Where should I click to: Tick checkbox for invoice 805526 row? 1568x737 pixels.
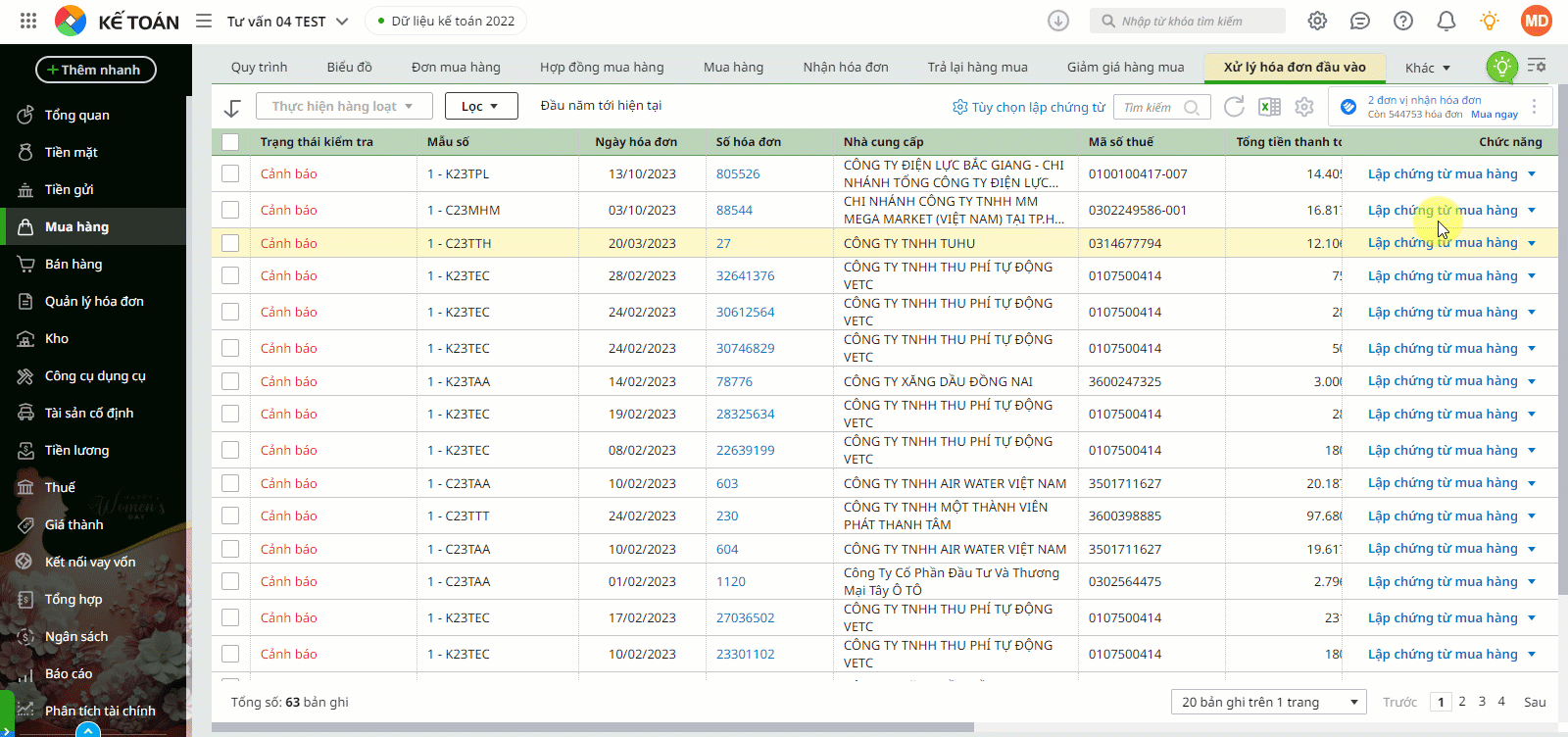230,173
